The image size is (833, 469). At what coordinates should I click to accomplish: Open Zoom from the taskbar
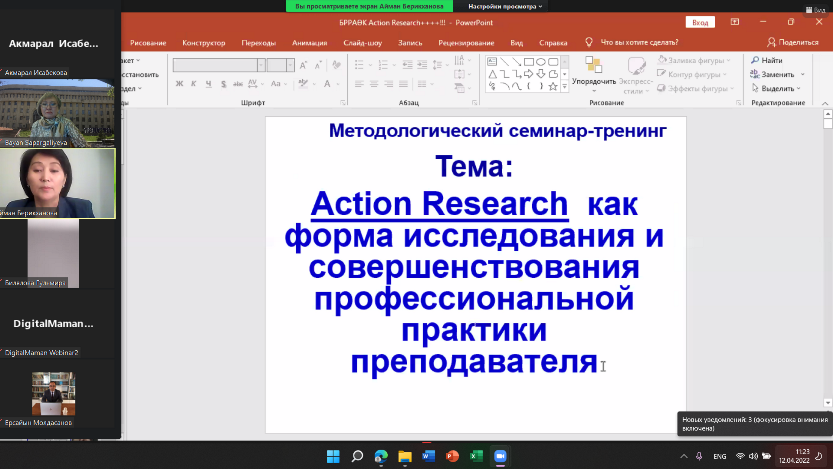[499, 456]
